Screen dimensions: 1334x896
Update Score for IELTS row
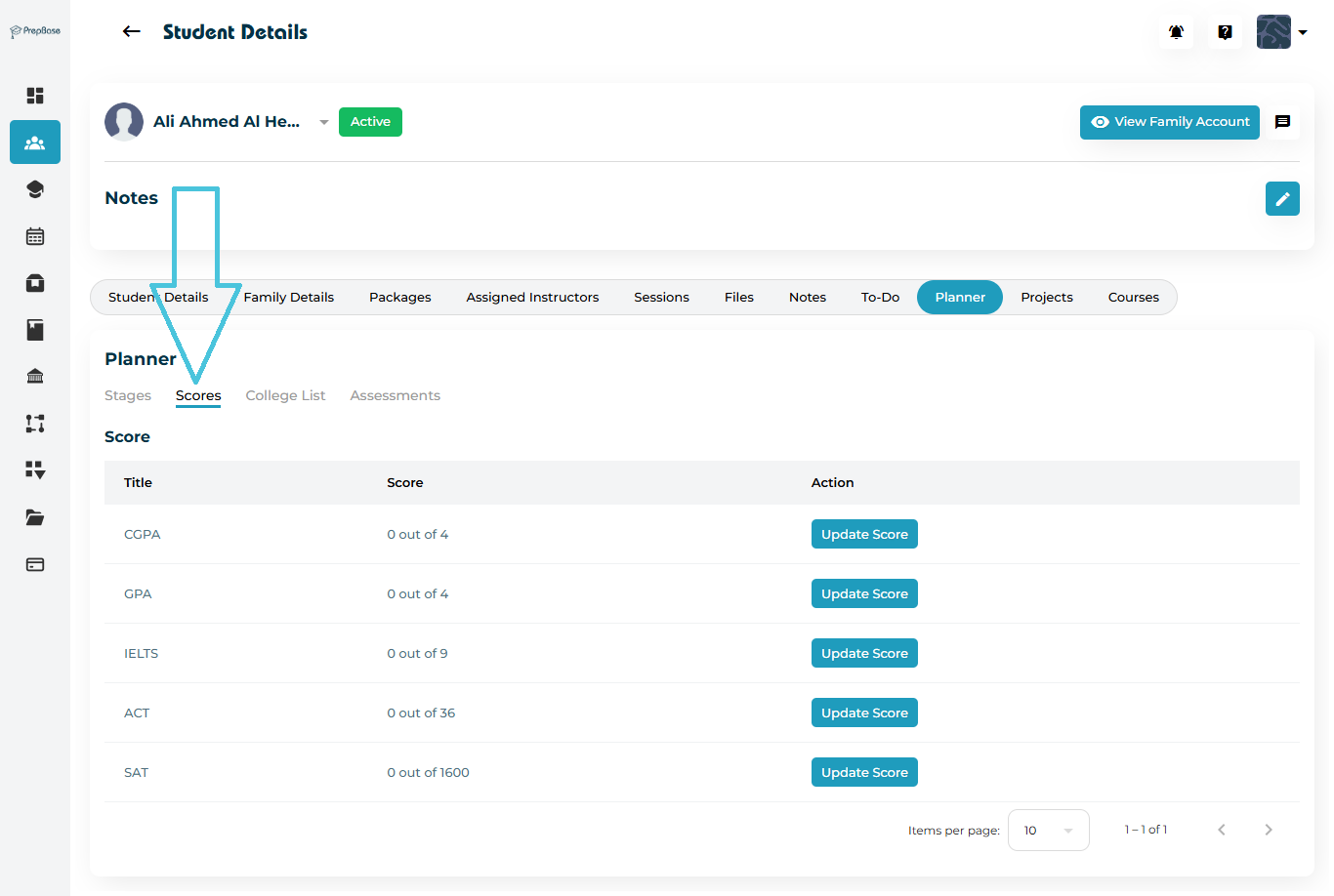[x=863, y=653]
